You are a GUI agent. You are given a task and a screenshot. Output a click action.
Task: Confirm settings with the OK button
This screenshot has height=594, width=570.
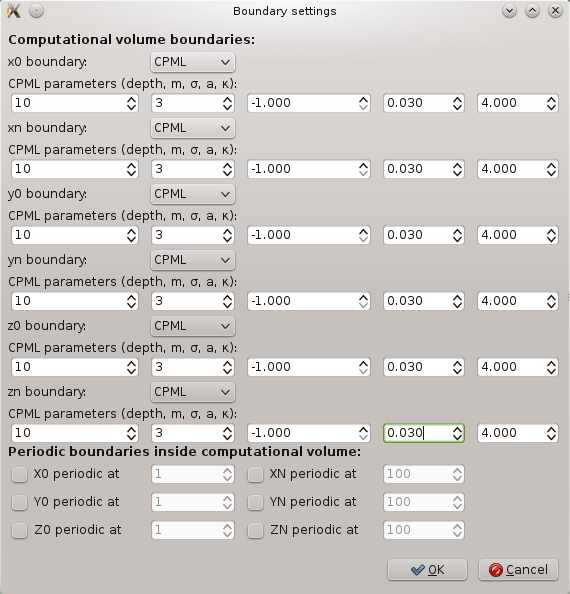(x=427, y=570)
